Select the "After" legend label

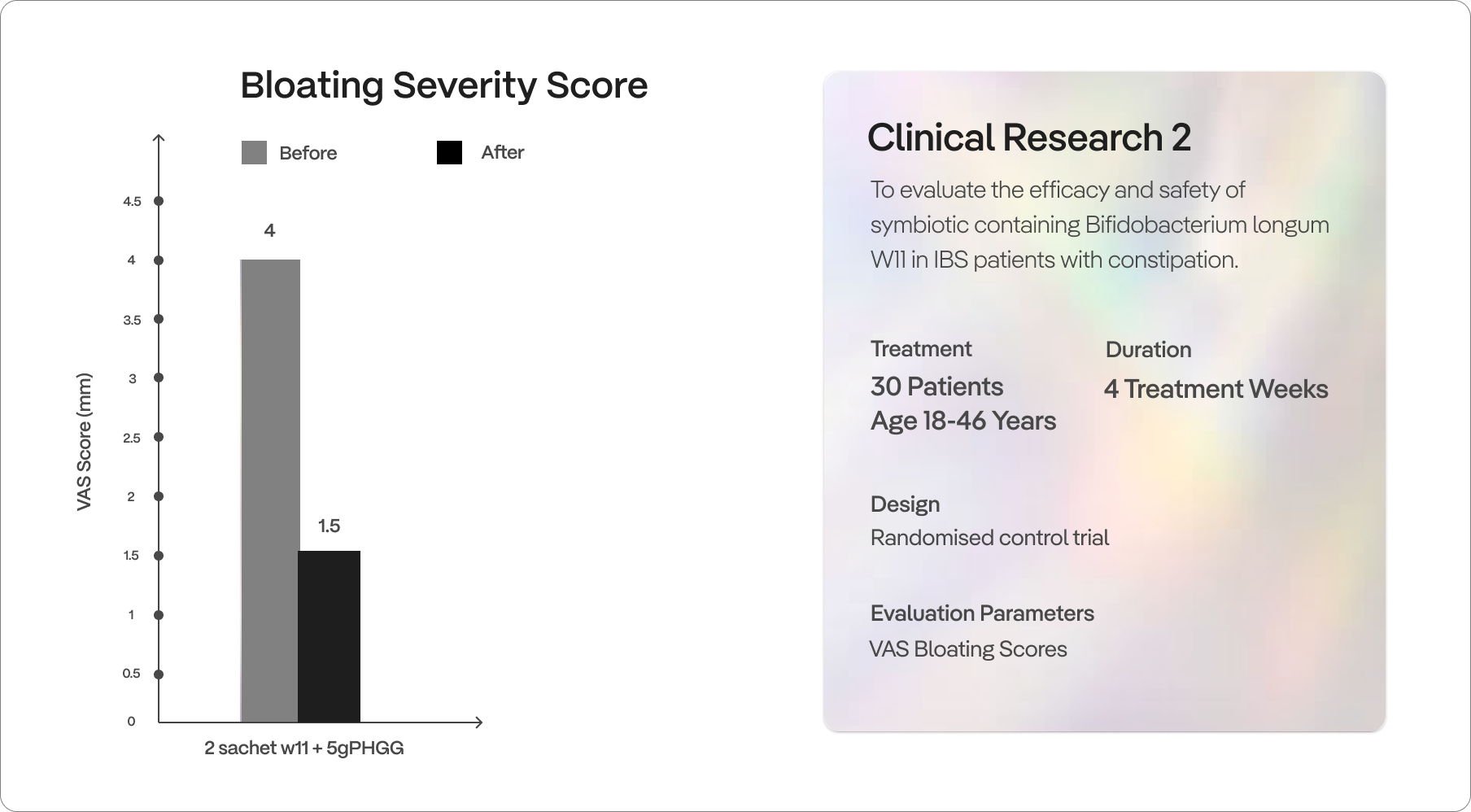(502, 152)
